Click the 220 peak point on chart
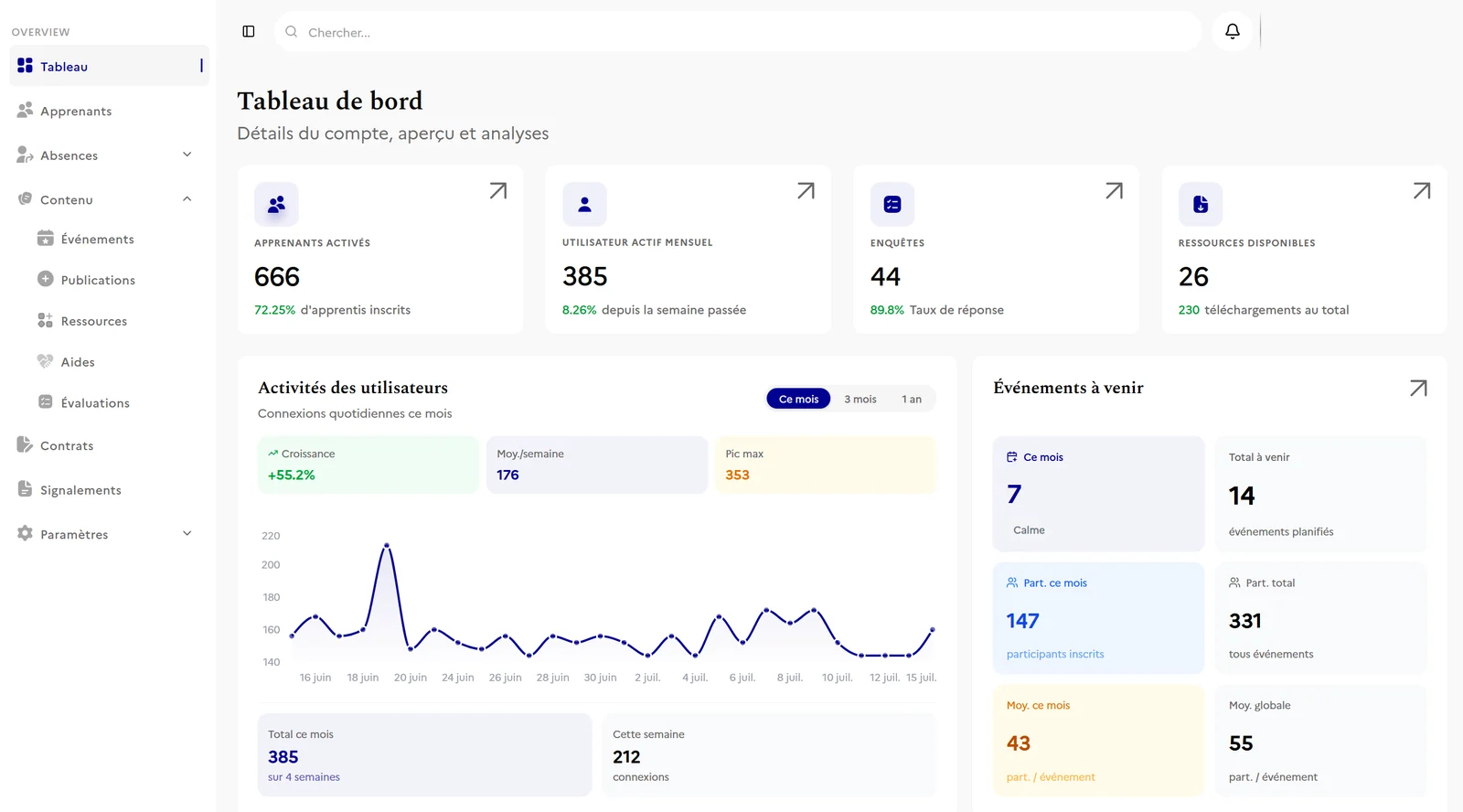The height and width of the screenshot is (812, 1463). point(387,546)
